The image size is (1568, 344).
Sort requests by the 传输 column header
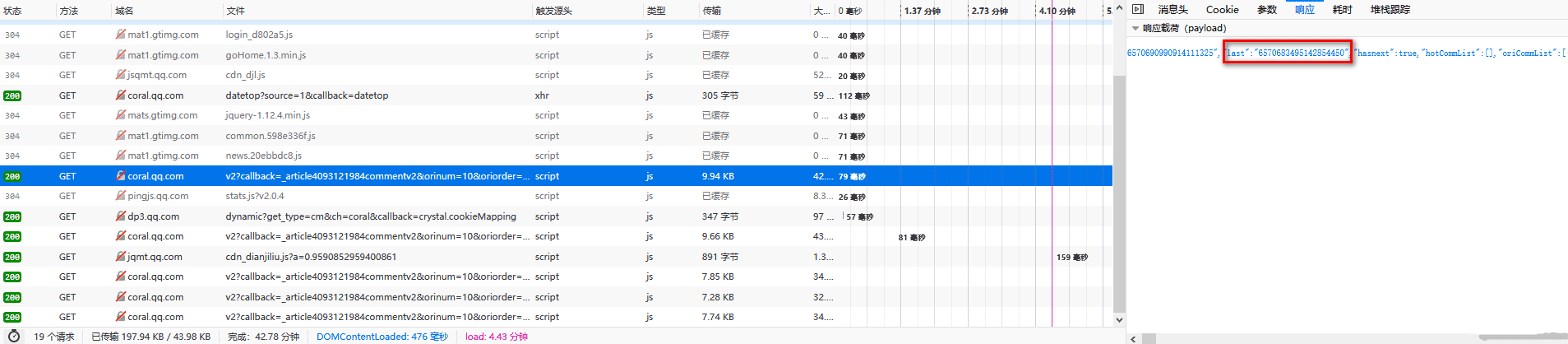tap(755, 11)
